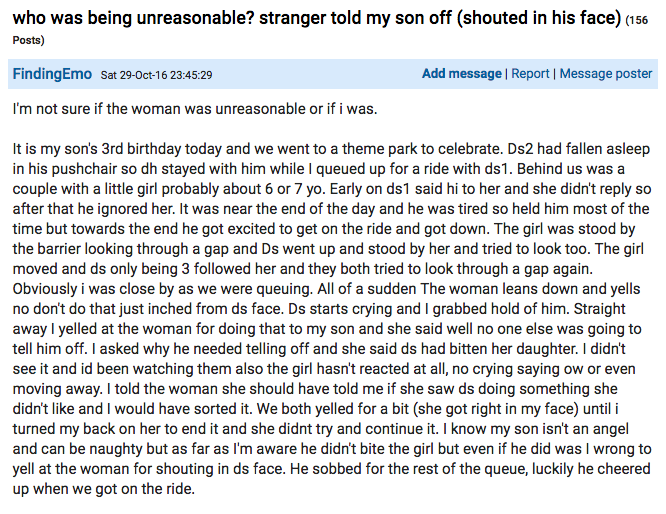Select the thread title about stranger shouting
Viewport: 666px width, 514px height.
click(x=317, y=18)
